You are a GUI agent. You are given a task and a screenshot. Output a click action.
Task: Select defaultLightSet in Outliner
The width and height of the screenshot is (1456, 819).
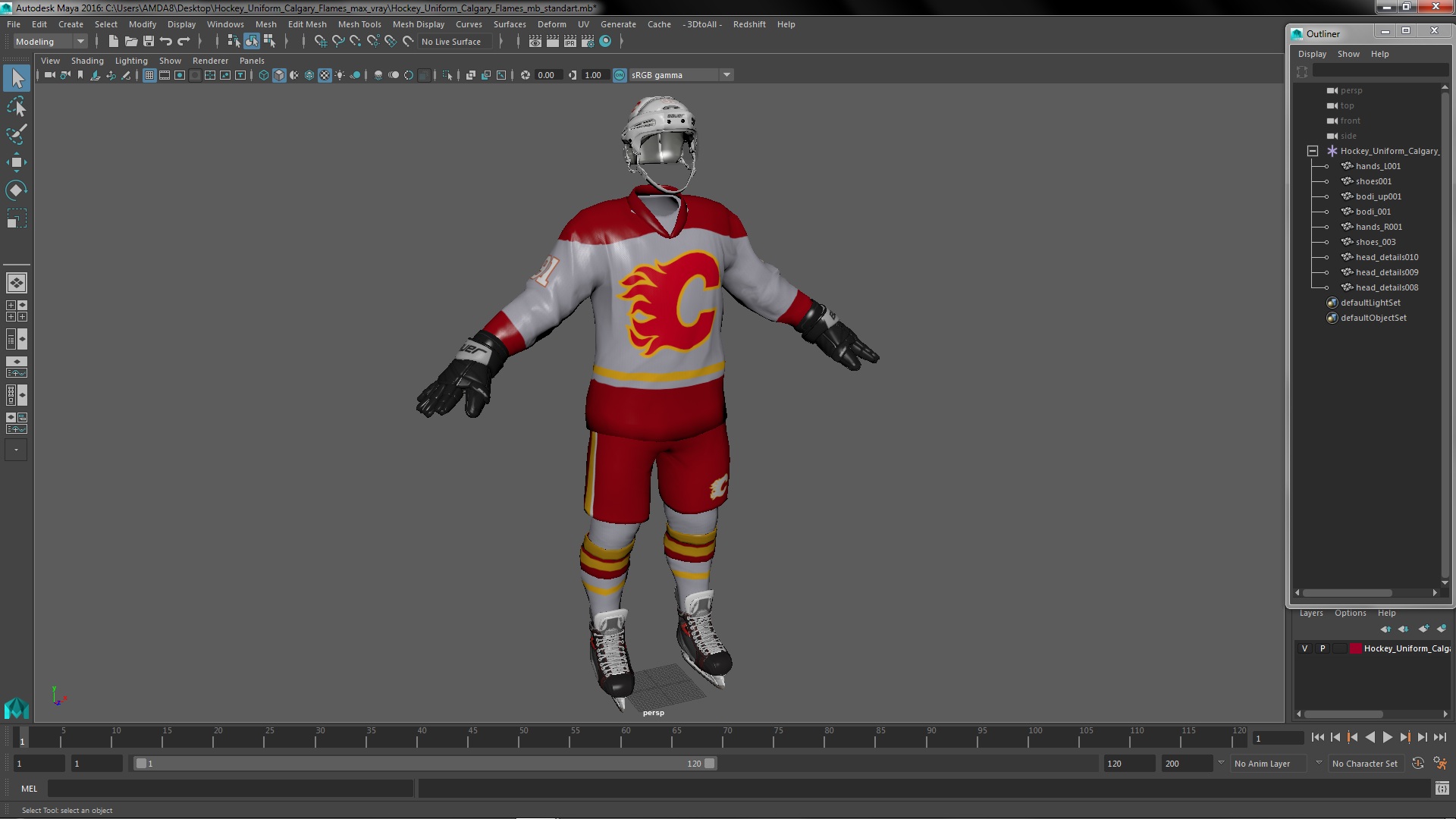(1370, 303)
